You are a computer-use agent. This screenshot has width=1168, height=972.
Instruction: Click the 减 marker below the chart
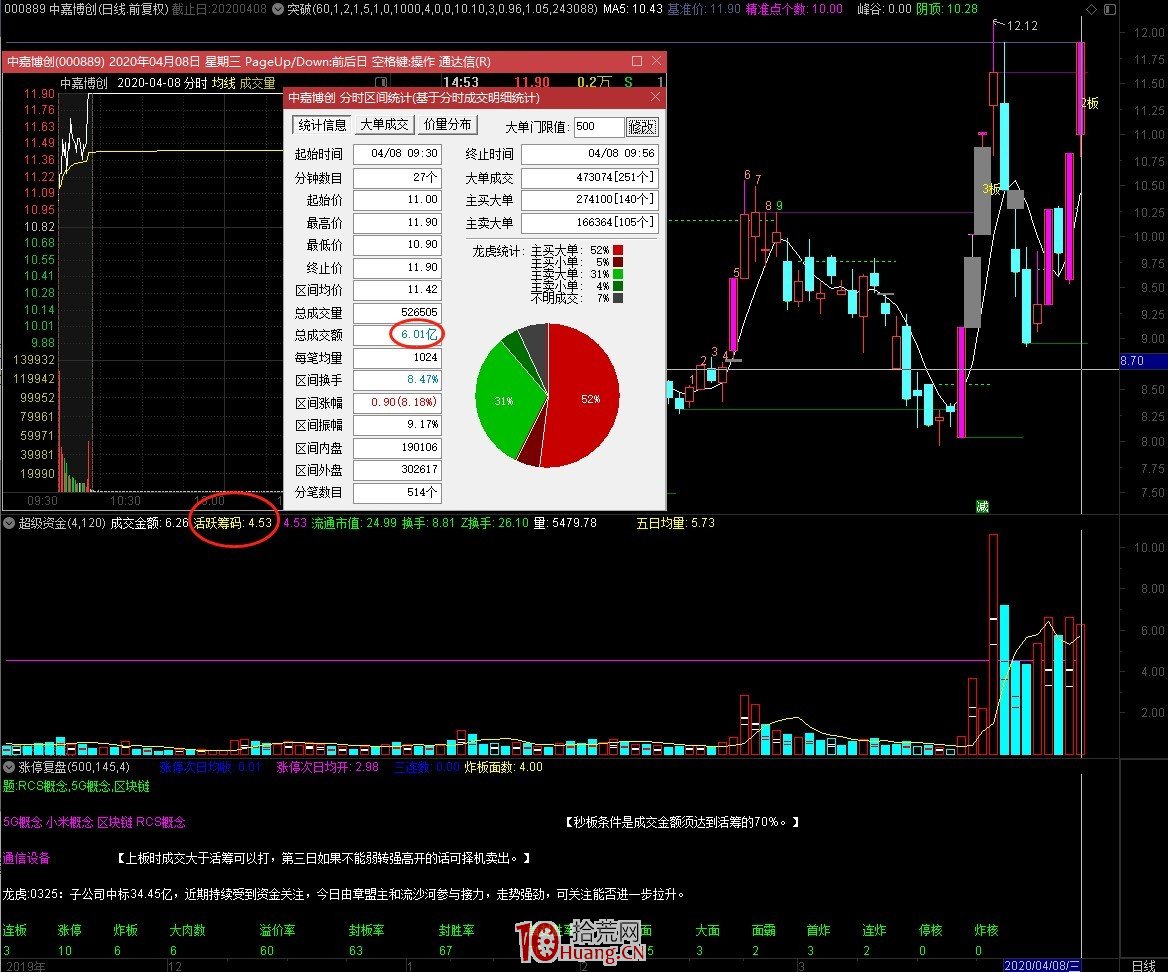(x=983, y=506)
